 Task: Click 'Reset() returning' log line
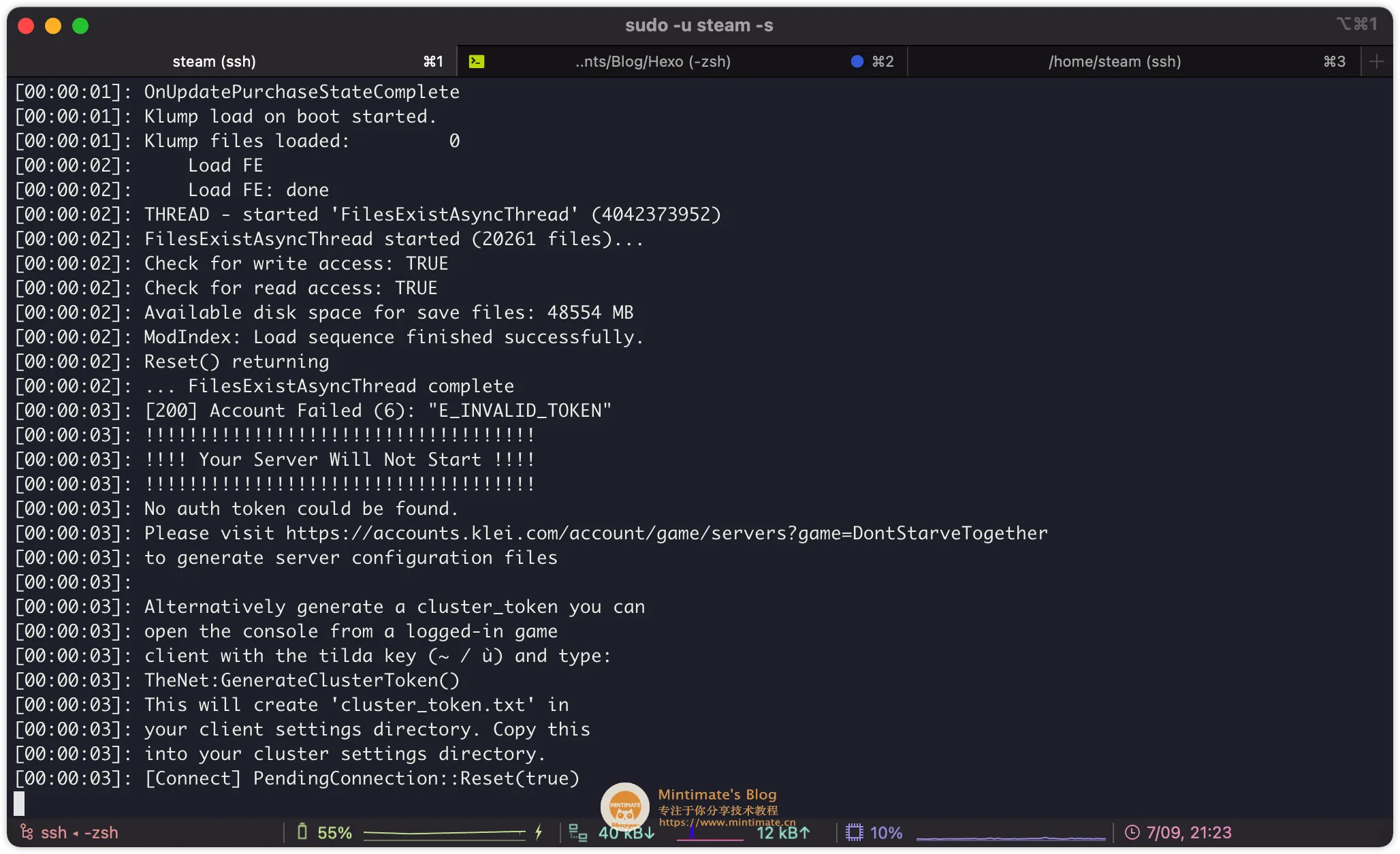point(236,362)
